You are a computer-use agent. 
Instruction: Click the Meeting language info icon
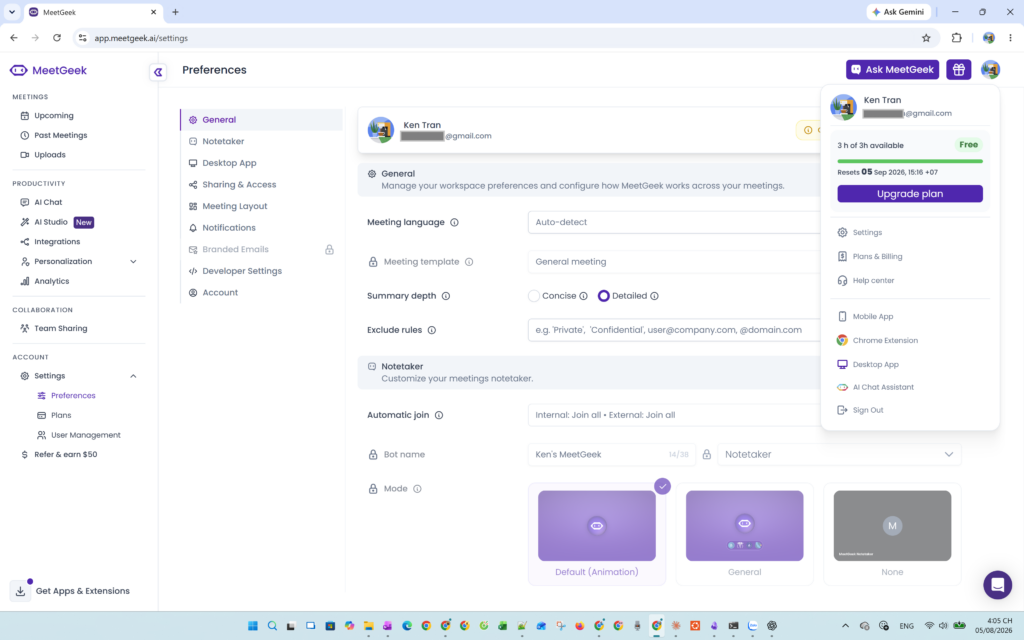[455, 222]
